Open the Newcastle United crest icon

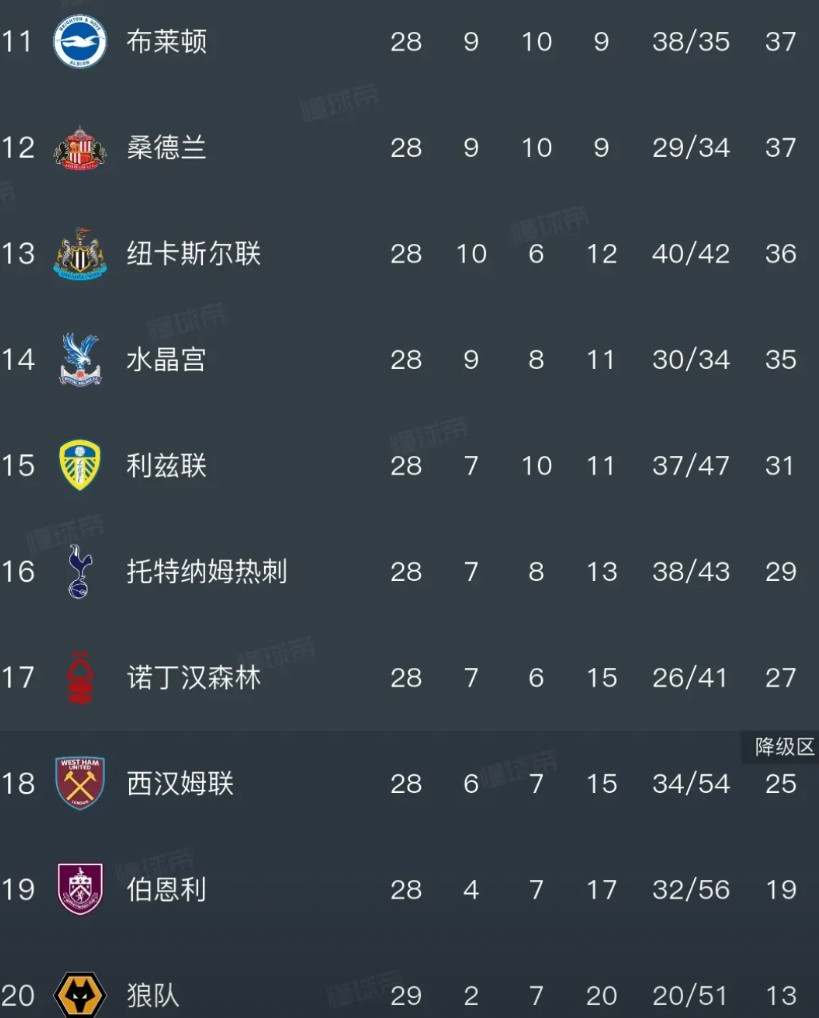point(80,254)
